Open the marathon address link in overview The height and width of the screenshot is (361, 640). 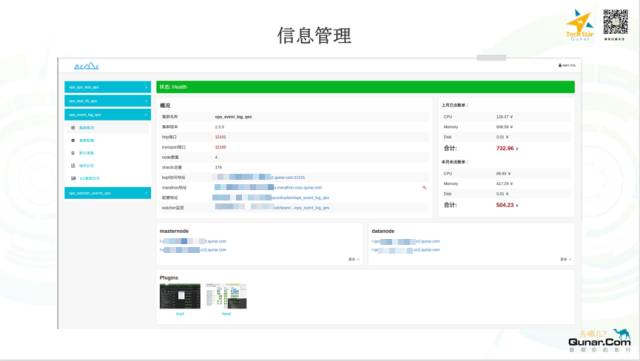(x=268, y=187)
